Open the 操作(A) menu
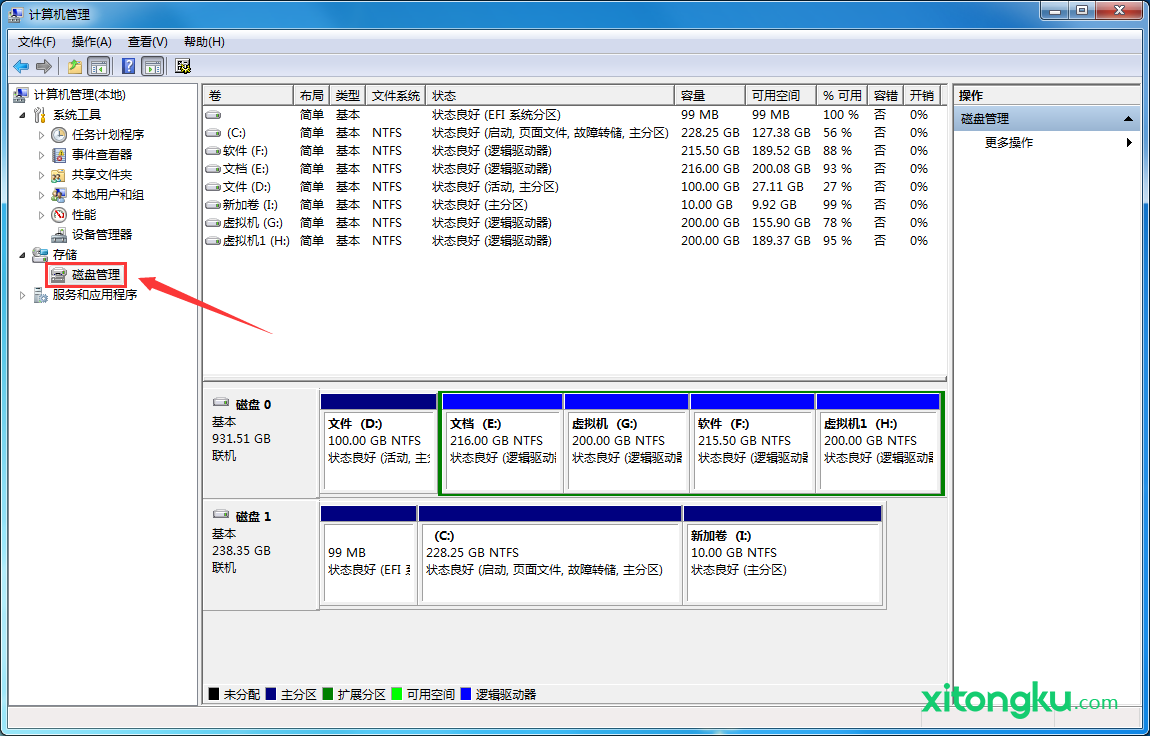The width and height of the screenshot is (1150, 736). 91,41
